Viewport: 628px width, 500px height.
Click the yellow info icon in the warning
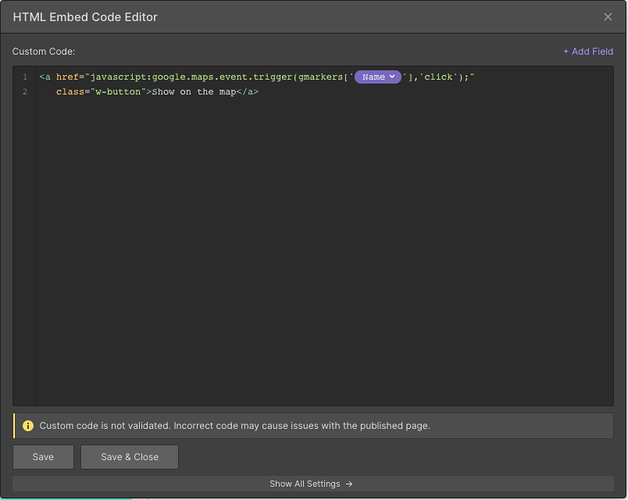[x=28, y=425]
